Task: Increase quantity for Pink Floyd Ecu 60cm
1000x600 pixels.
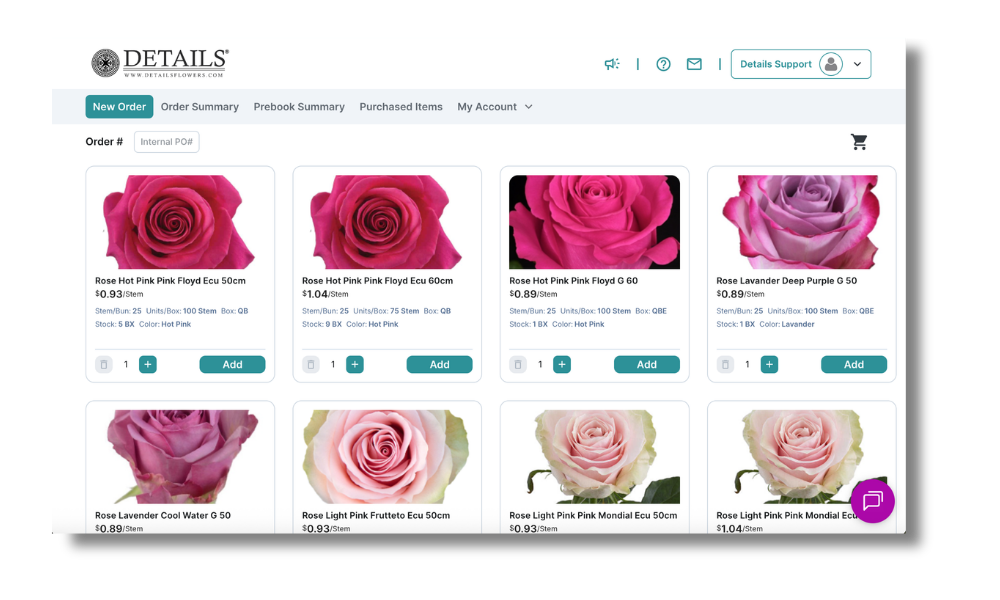Action: 355,365
